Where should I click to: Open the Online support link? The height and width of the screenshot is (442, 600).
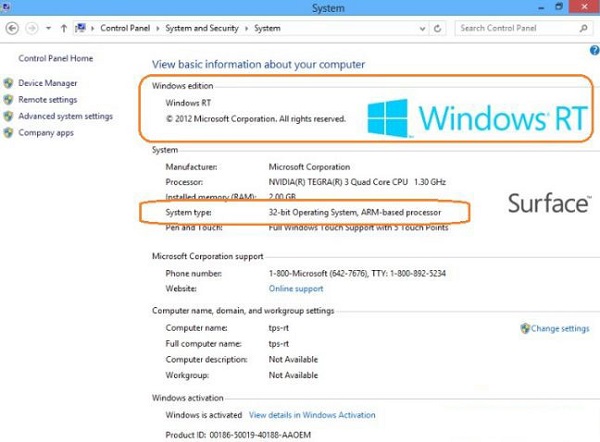coord(296,289)
